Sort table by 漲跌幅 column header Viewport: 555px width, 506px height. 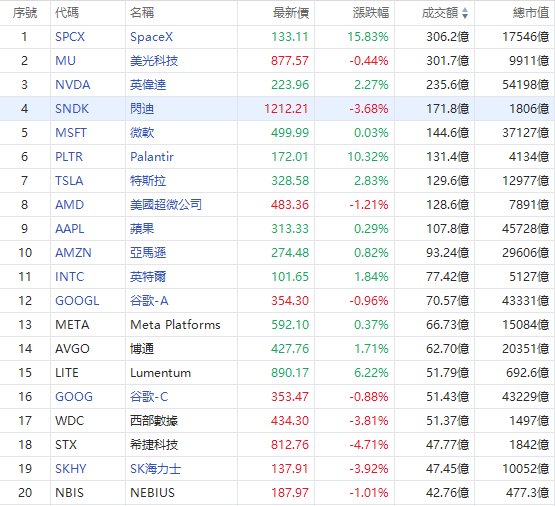(x=371, y=13)
